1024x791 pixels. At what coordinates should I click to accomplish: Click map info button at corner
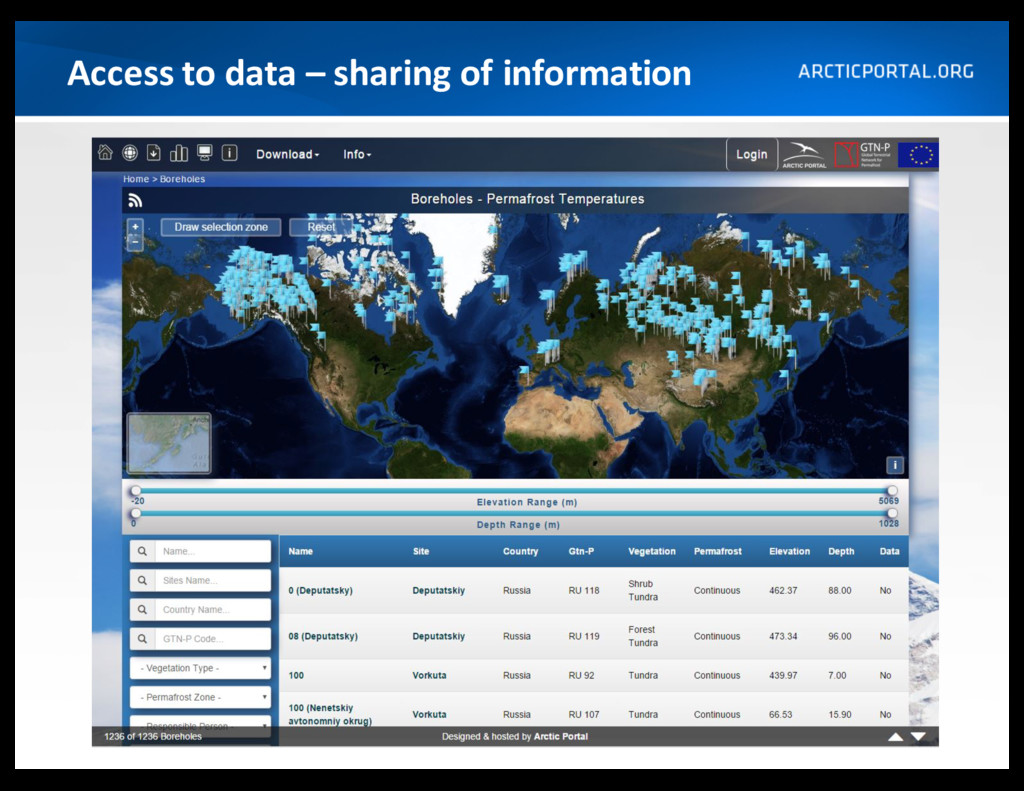[895, 465]
